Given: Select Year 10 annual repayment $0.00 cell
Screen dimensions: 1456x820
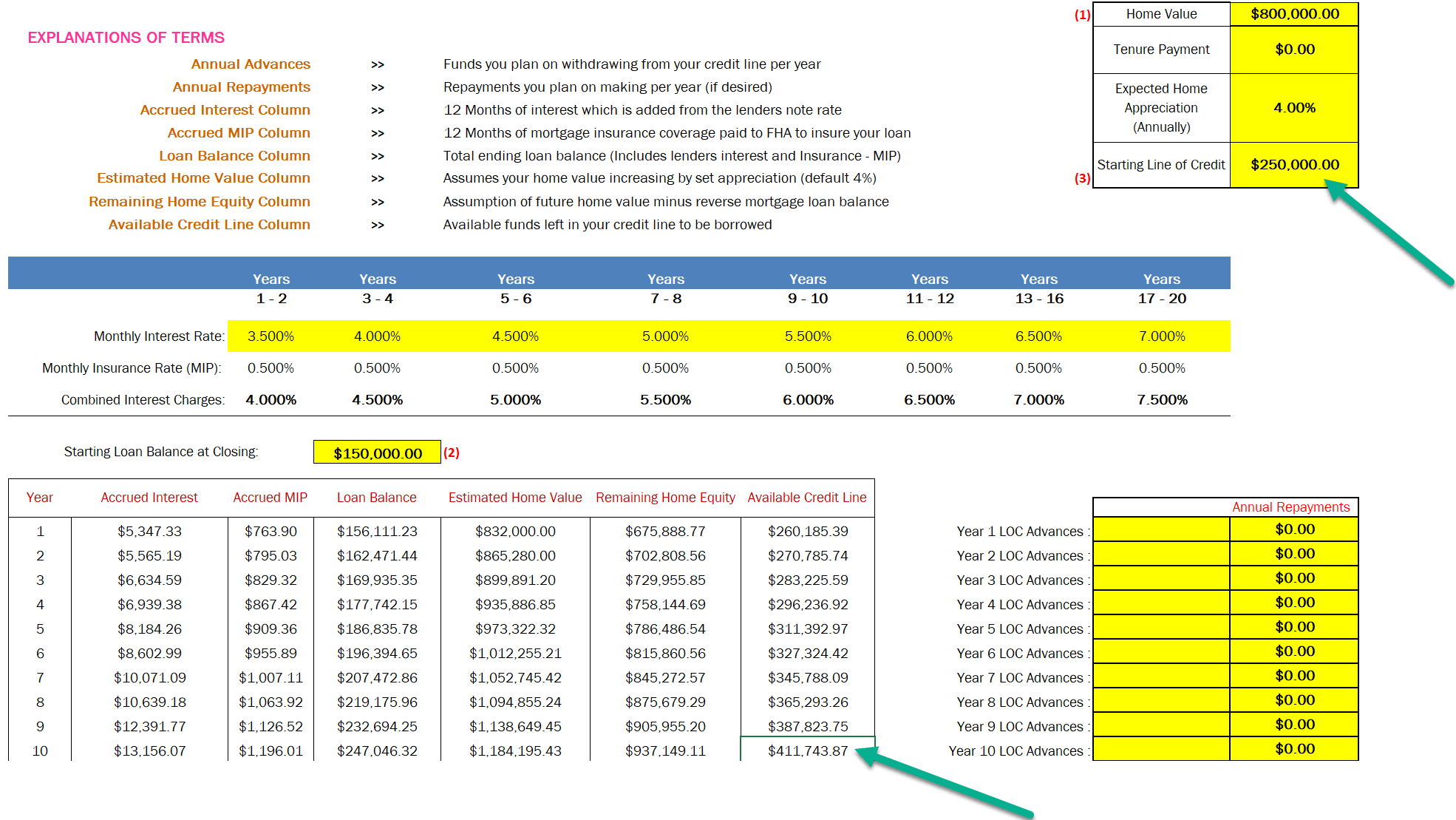Looking at the screenshot, I should click(1294, 749).
